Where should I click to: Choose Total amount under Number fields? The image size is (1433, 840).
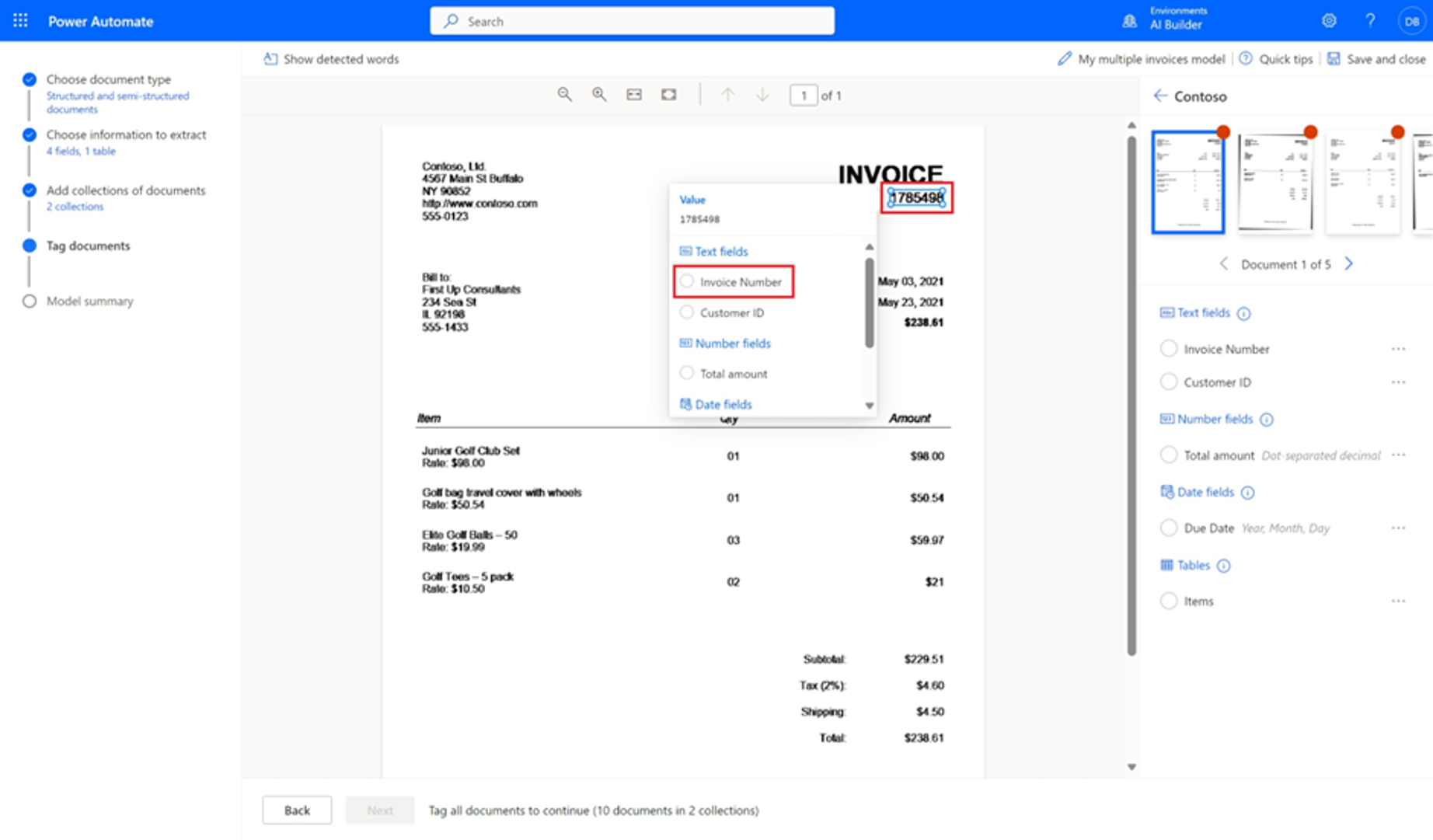pyautogui.click(x=687, y=373)
